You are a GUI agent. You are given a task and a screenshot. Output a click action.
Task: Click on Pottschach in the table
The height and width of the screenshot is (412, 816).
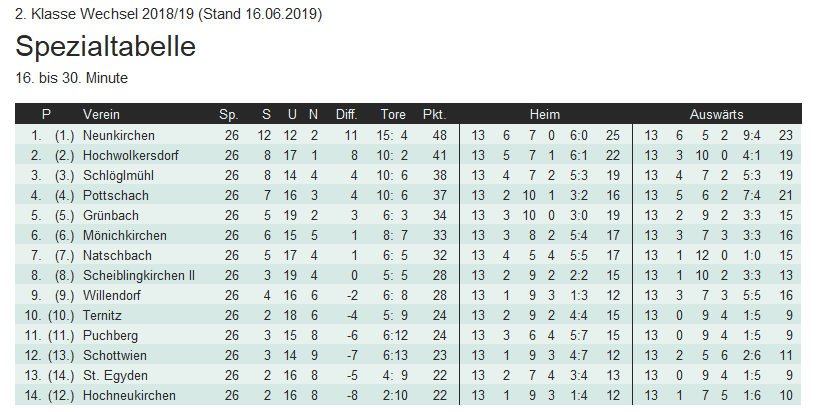click(114, 195)
